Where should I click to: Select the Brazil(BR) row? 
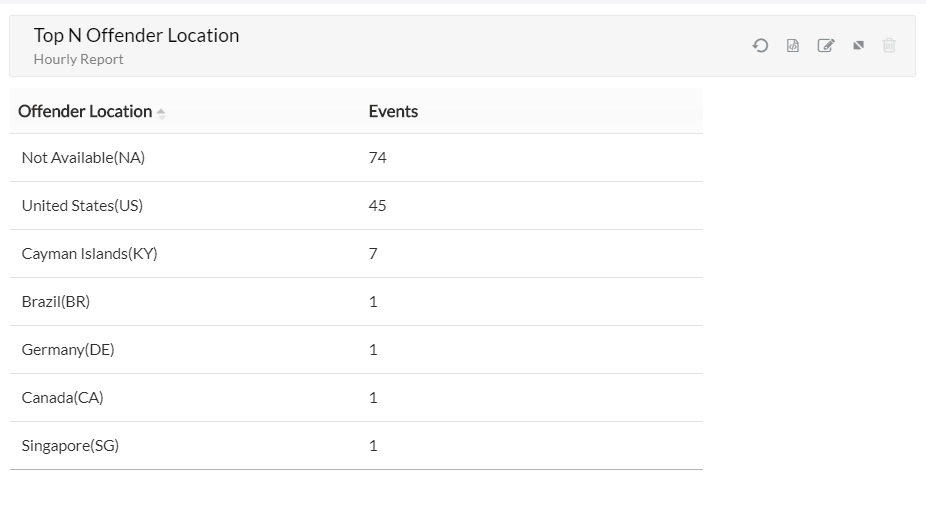(x=56, y=302)
